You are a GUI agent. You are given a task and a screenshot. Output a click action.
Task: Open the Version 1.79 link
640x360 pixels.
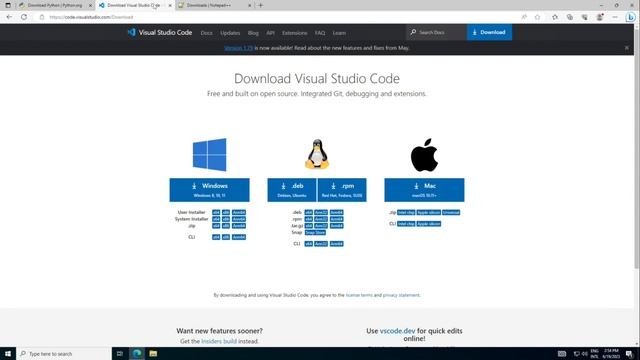pyautogui.click(x=238, y=48)
